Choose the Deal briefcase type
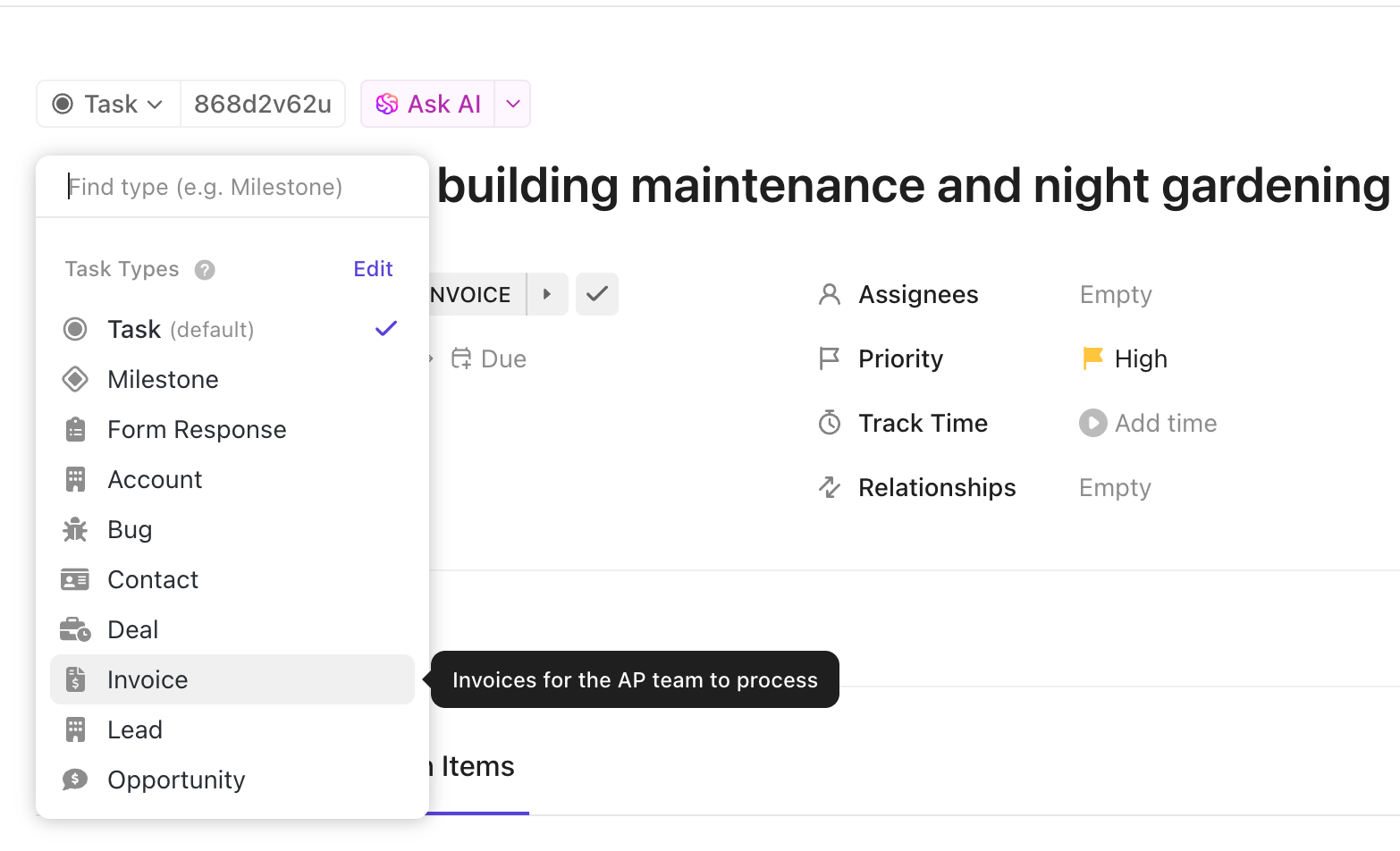The image size is (1400, 851). click(x=132, y=630)
